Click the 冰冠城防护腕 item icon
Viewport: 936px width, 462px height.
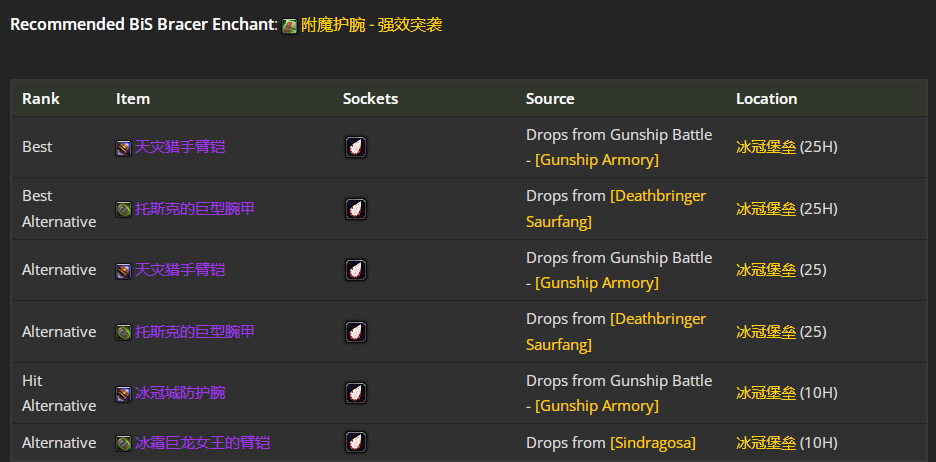pyautogui.click(x=123, y=394)
